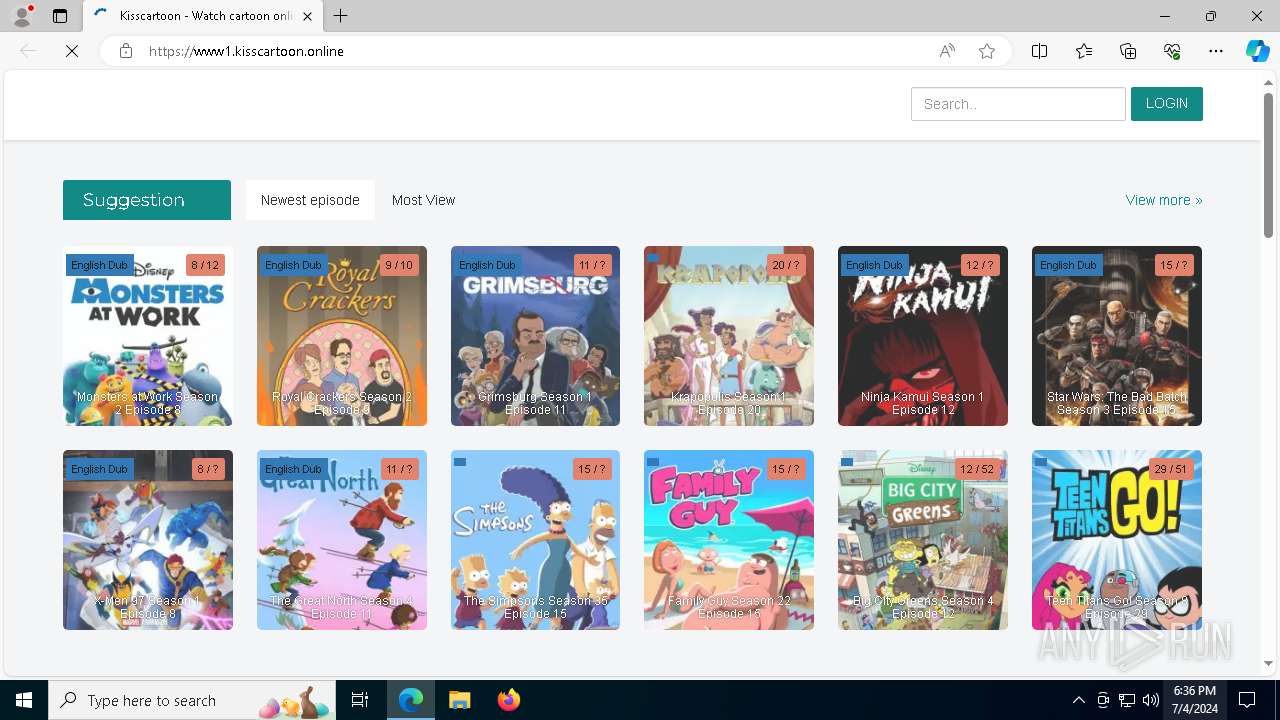
Task: Add this page to favorites
Action: [987, 51]
